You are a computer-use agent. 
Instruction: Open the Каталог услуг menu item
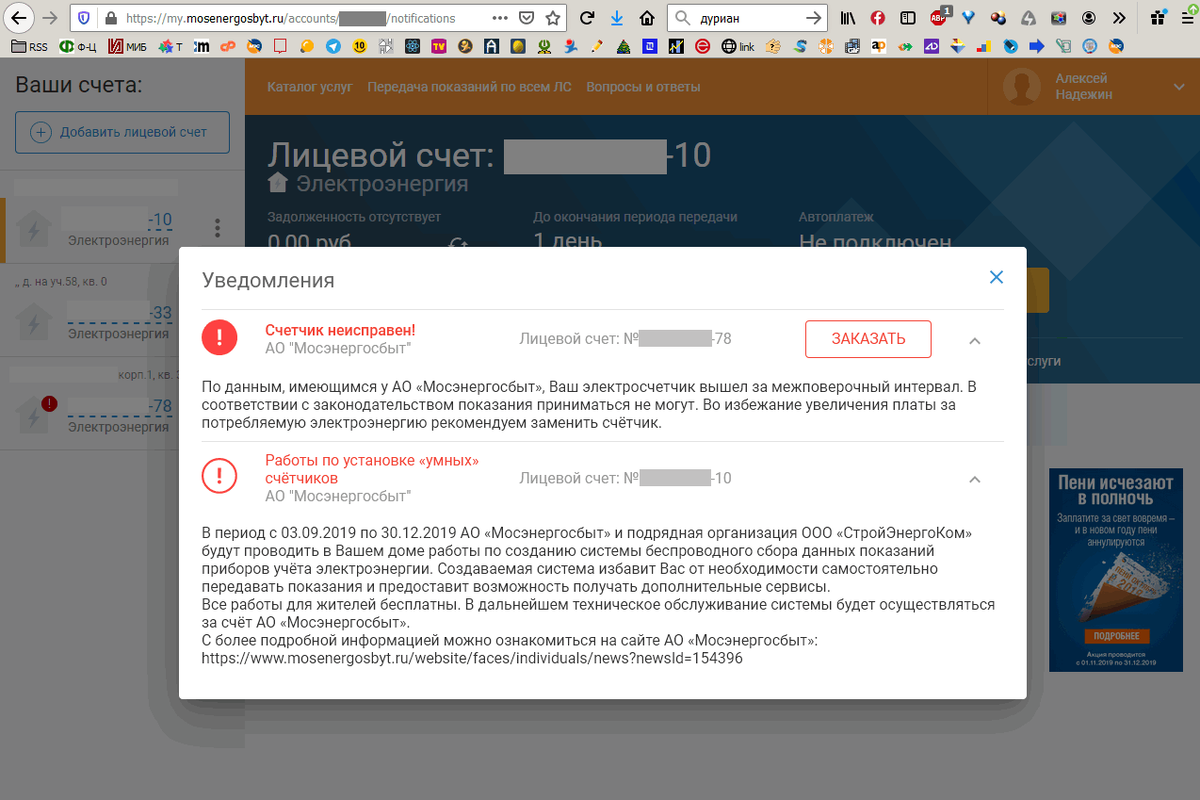coord(310,87)
